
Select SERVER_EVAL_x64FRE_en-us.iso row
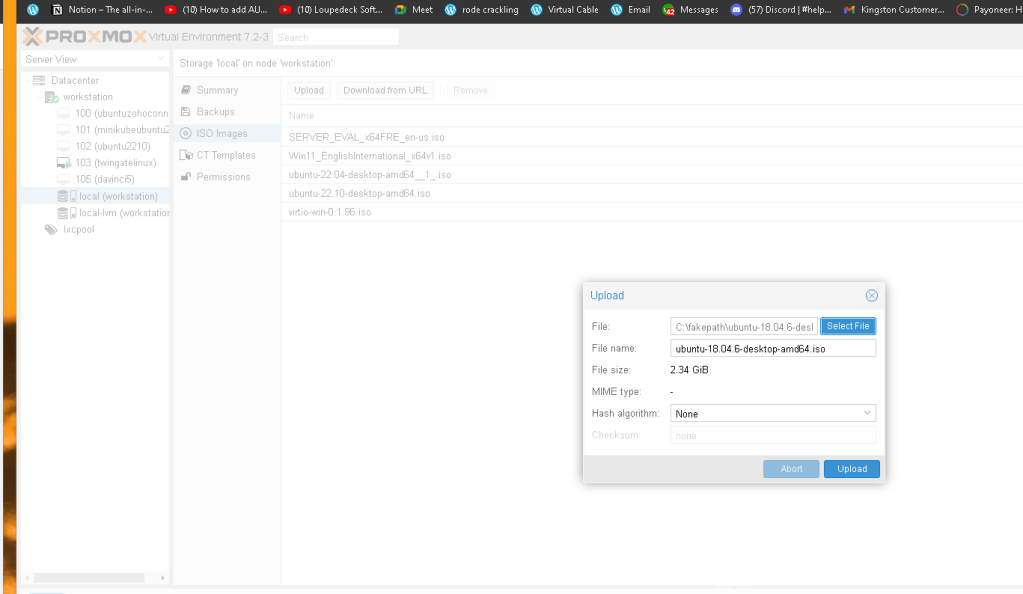[652, 137]
